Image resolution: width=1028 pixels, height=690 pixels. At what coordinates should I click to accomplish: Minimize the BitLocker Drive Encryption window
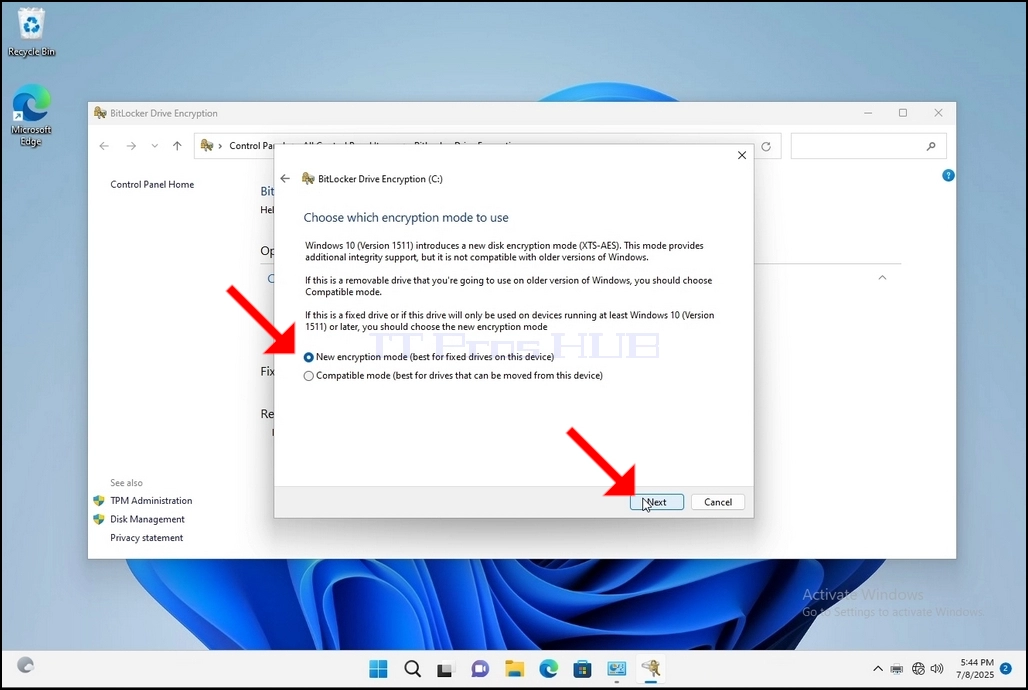868,113
